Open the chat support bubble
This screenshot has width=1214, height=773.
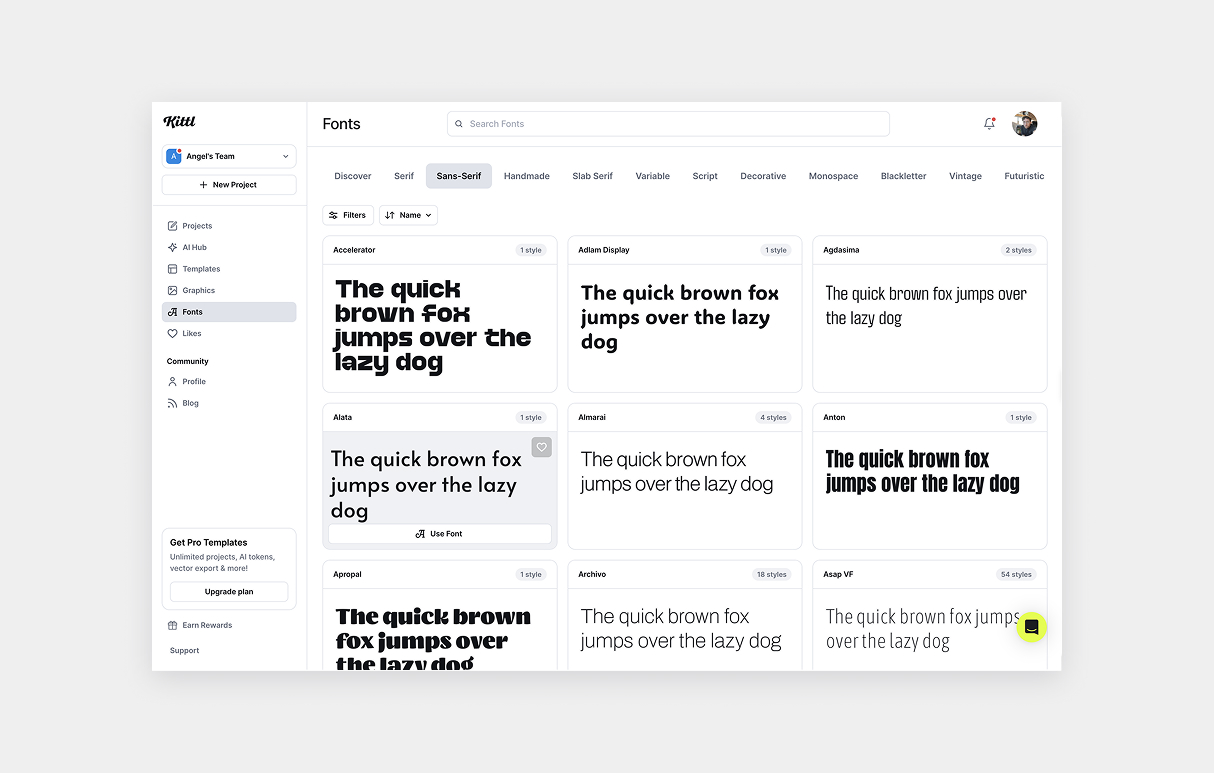pyautogui.click(x=1032, y=627)
